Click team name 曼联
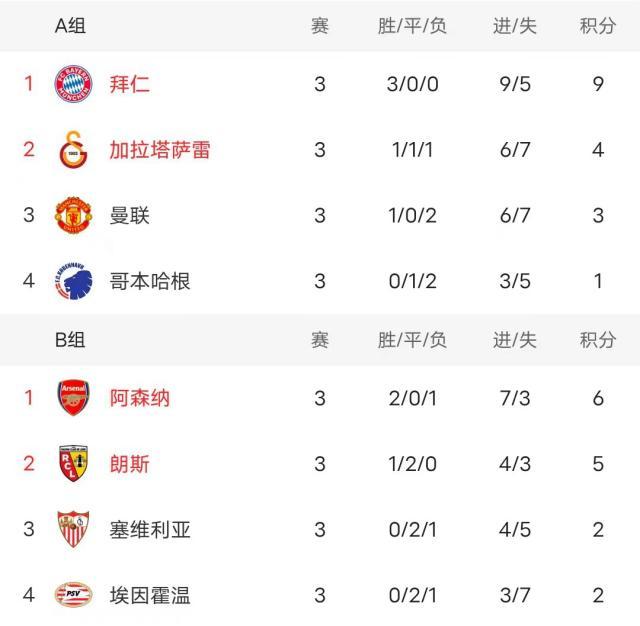640x626 pixels. coord(130,215)
